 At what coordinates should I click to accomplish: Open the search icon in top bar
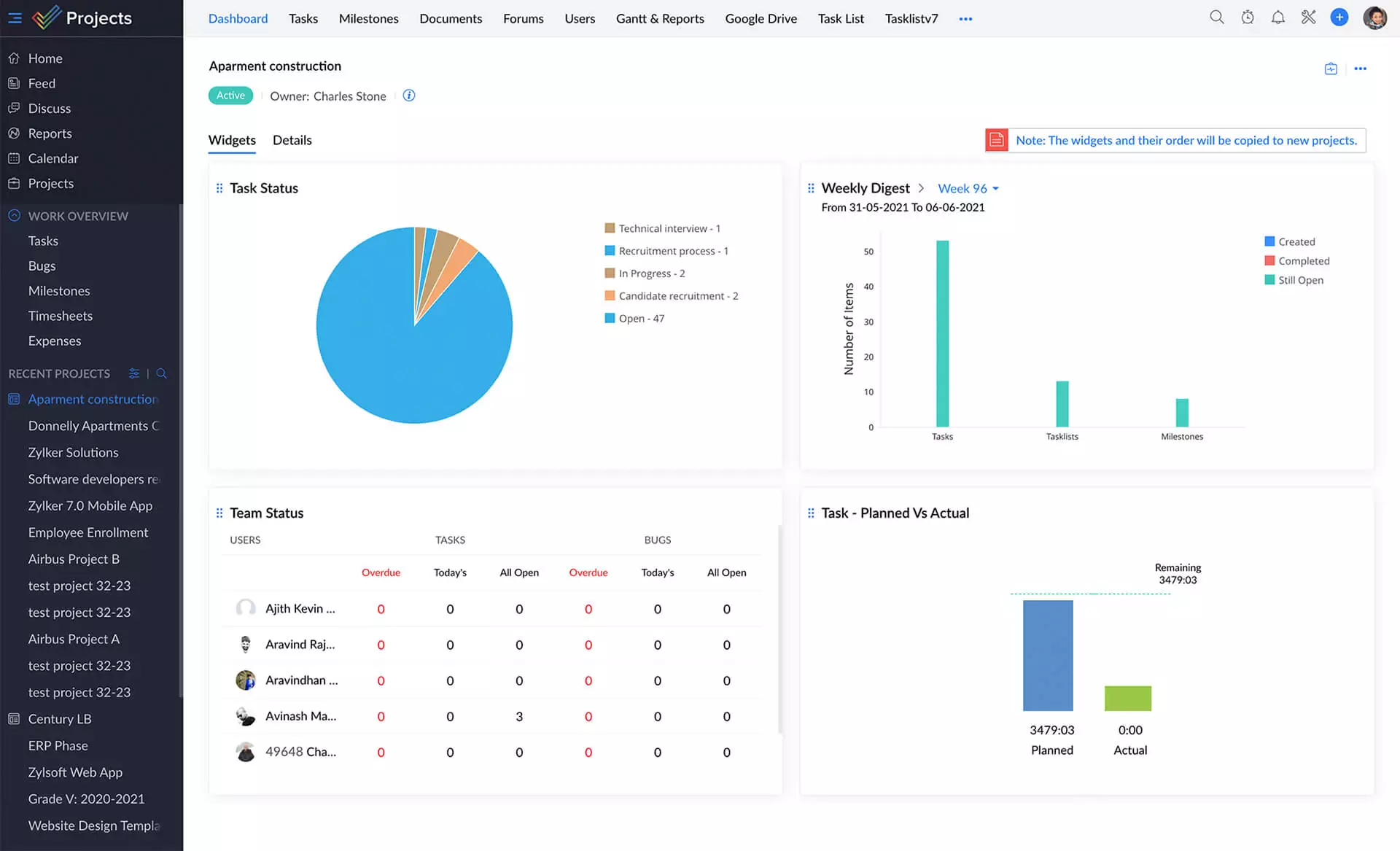1216,18
